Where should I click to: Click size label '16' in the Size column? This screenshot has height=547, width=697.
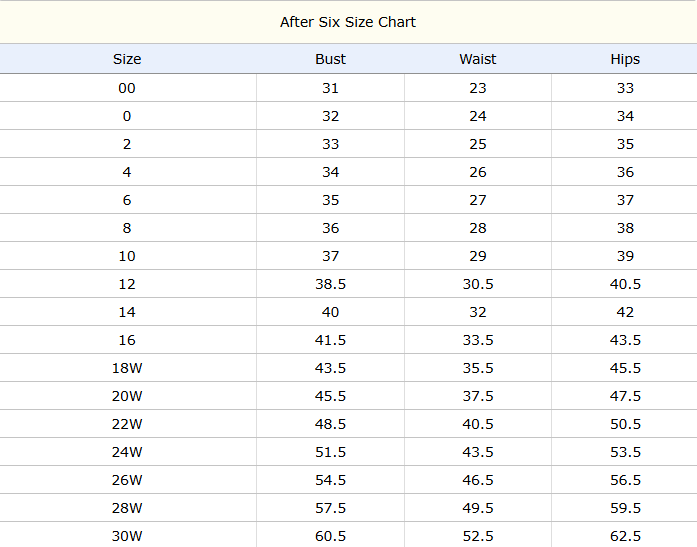click(127, 340)
